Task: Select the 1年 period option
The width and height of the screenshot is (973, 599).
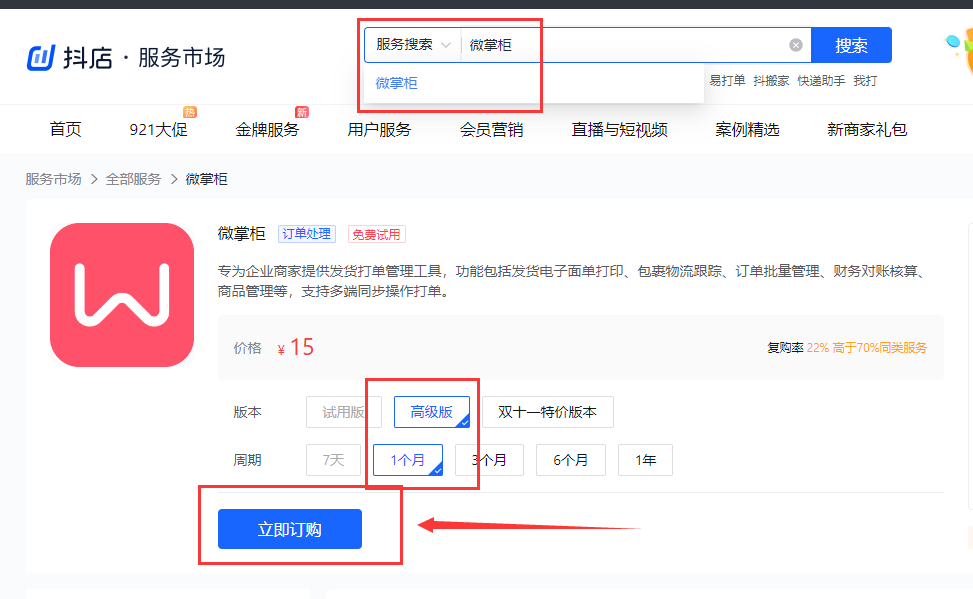Action: (645, 460)
